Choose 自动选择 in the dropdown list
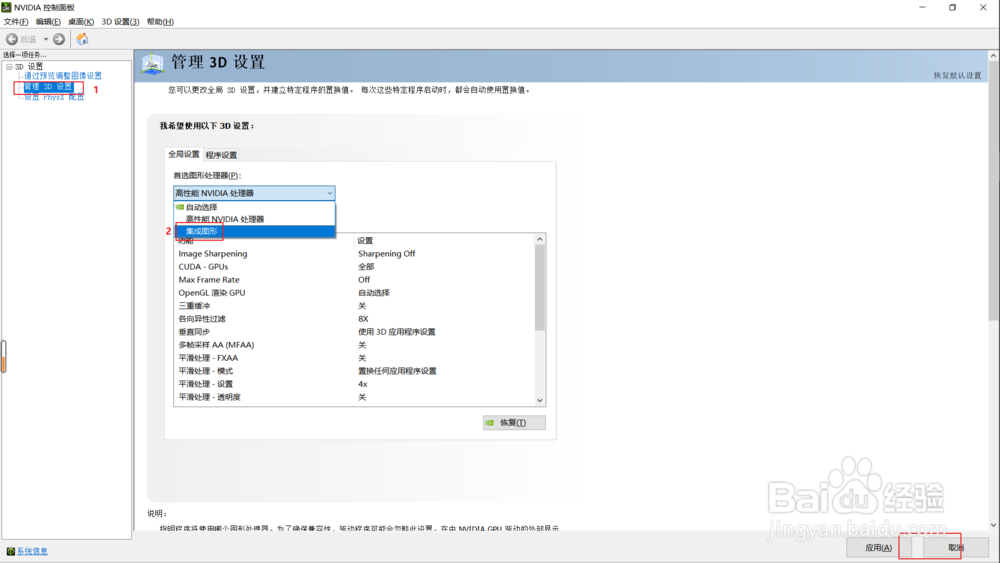Viewport: 1000px width, 563px height. coord(254,207)
